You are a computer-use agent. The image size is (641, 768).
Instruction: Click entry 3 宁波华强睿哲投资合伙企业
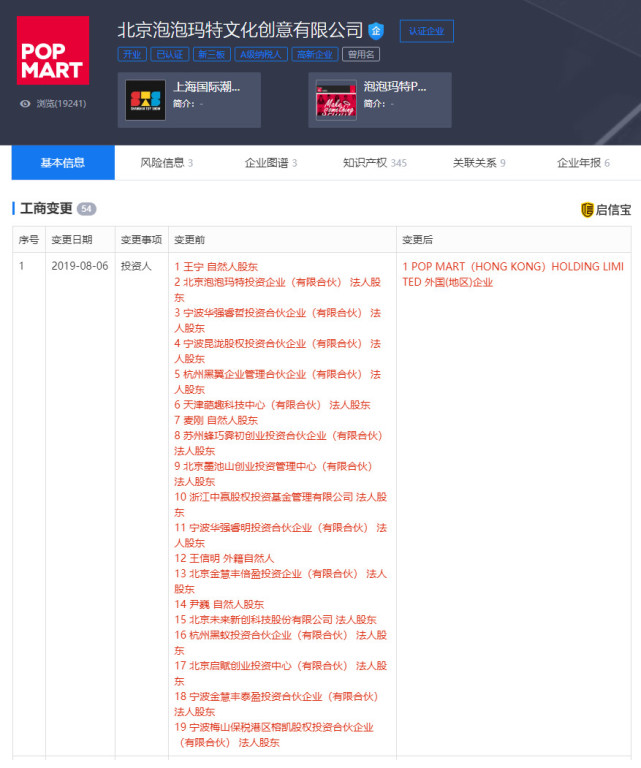point(278,320)
